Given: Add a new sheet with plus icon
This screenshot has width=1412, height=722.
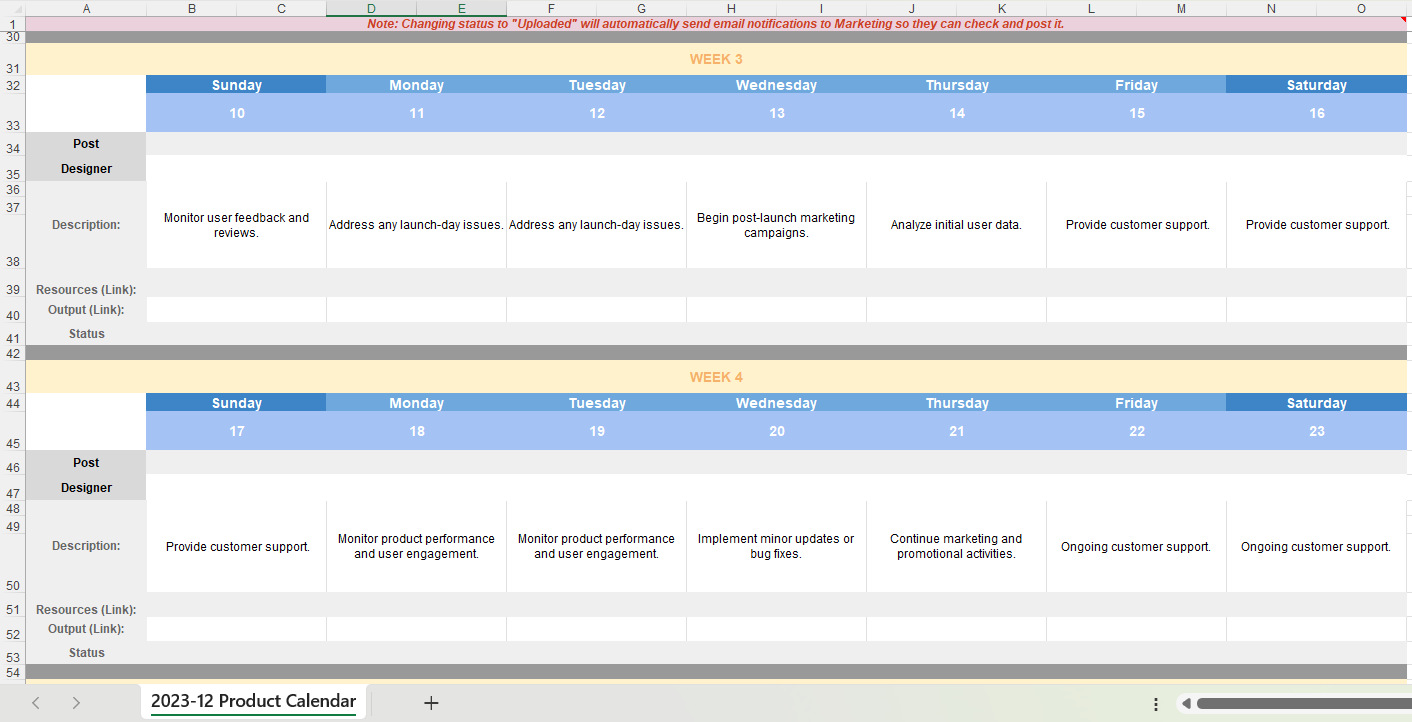Looking at the screenshot, I should pyautogui.click(x=431, y=703).
